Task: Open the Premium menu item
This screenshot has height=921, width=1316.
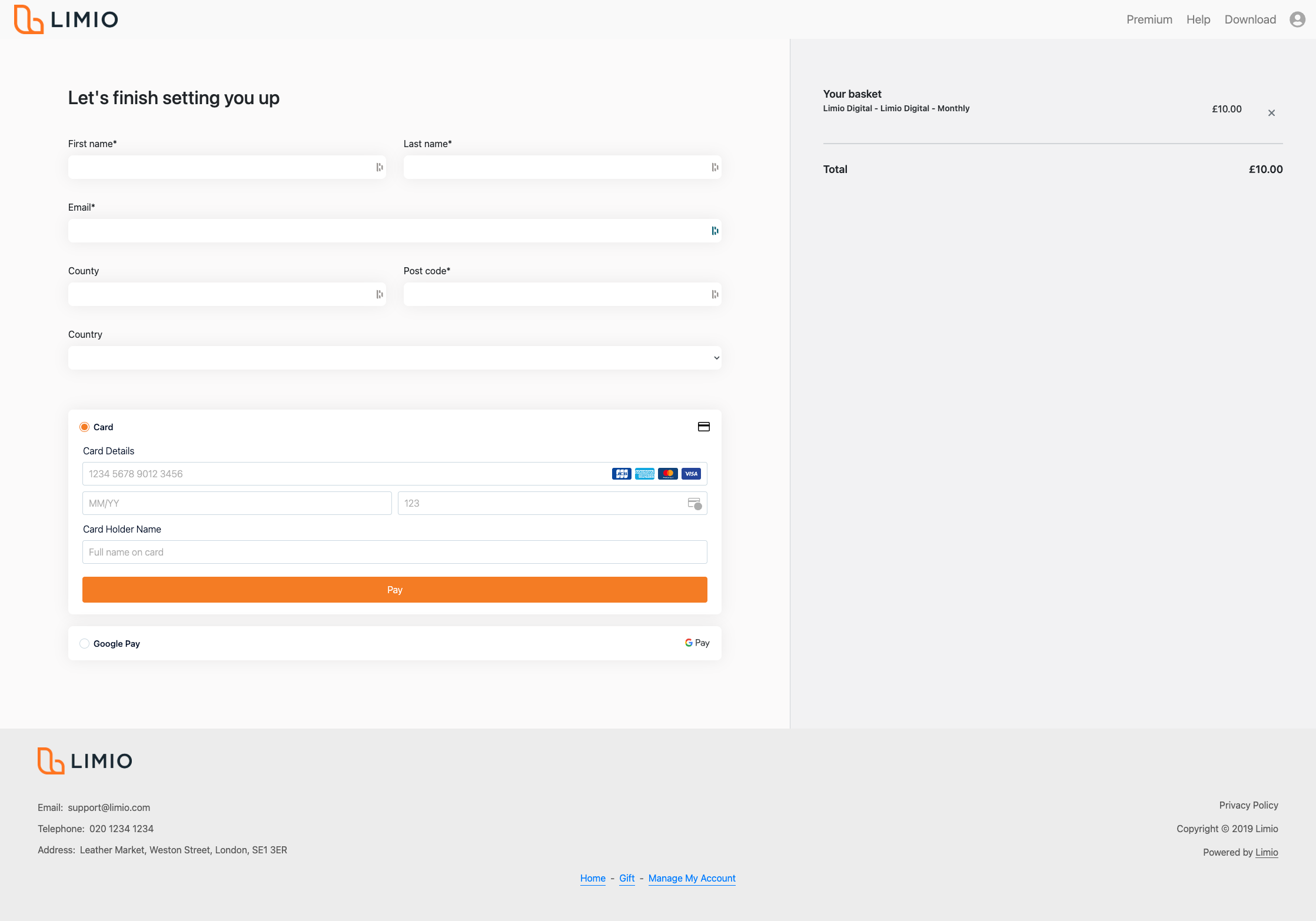Action: (1149, 19)
